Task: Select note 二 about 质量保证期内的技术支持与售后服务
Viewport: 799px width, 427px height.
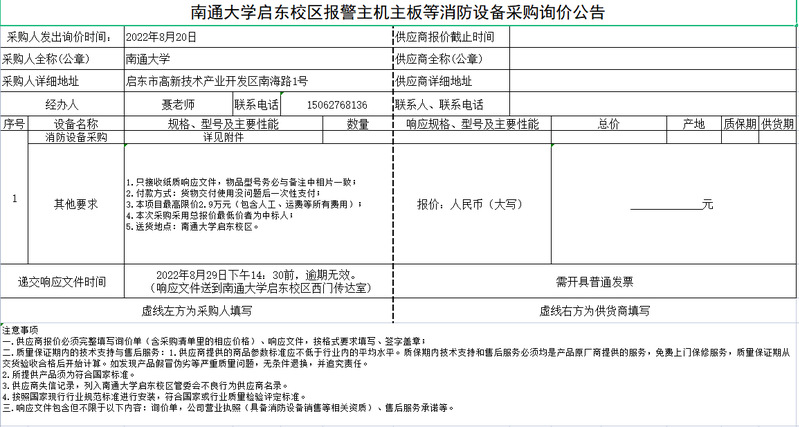Action: click(396, 358)
